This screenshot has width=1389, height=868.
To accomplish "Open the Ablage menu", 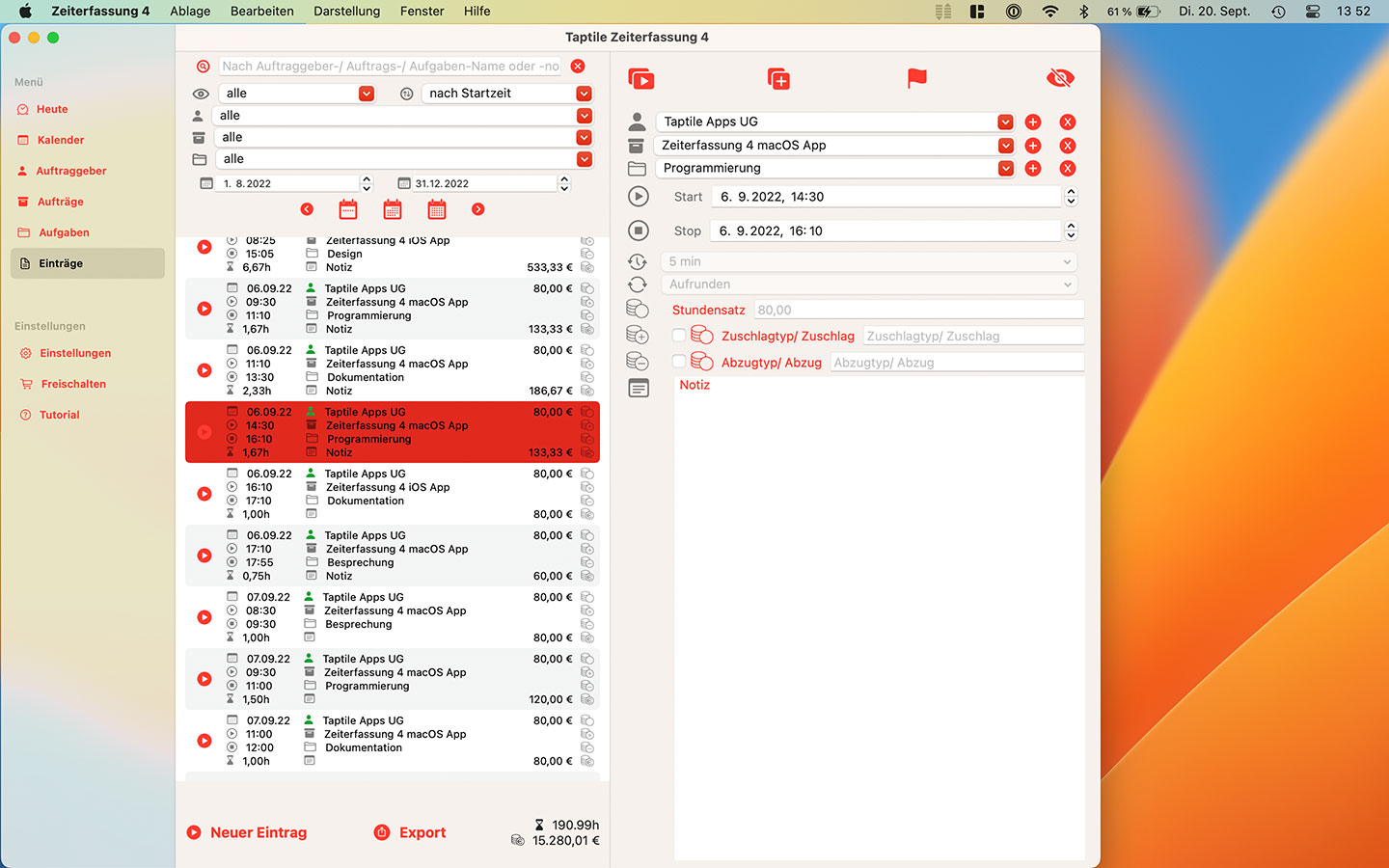I will [190, 12].
